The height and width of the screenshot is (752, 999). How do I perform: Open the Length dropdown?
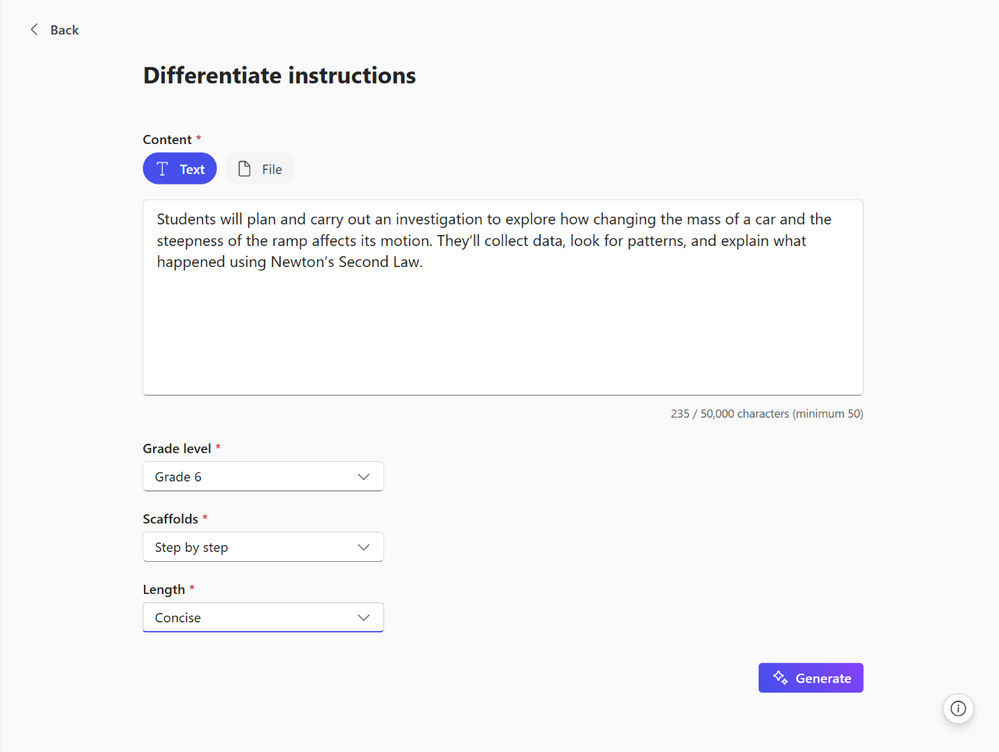(x=262, y=618)
